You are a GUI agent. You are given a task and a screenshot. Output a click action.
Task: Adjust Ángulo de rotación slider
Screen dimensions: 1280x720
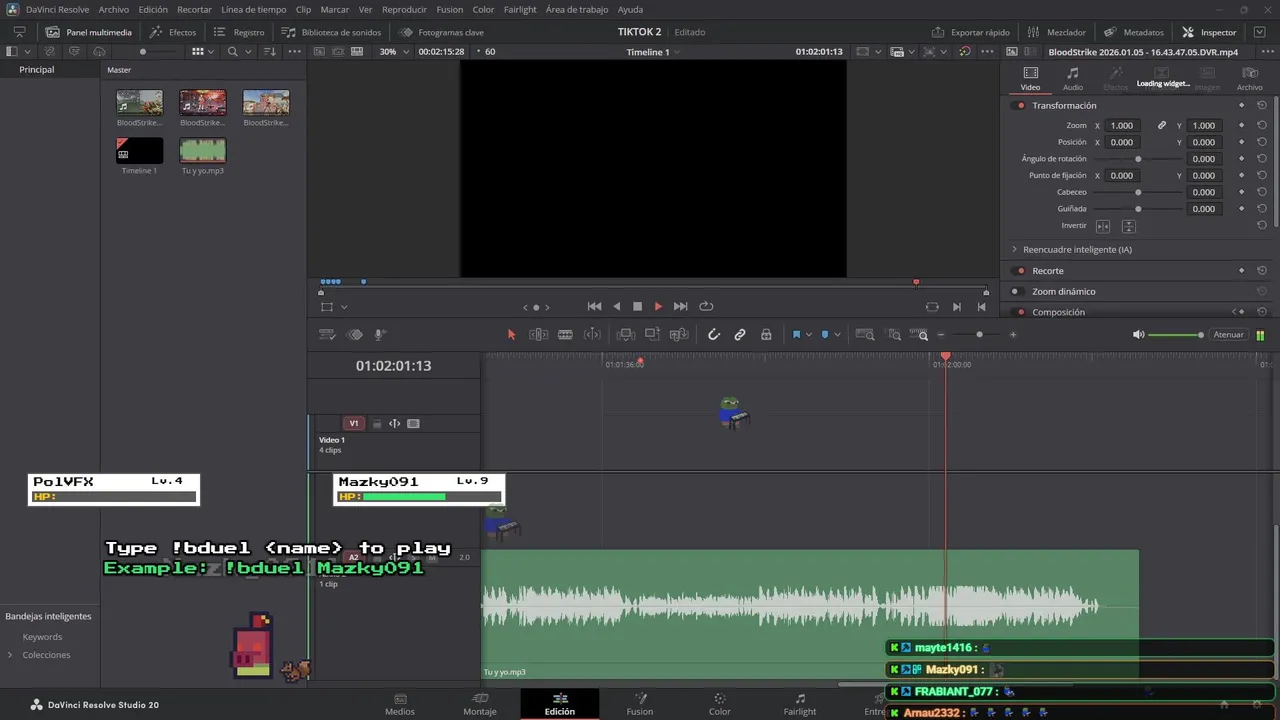point(1138,159)
